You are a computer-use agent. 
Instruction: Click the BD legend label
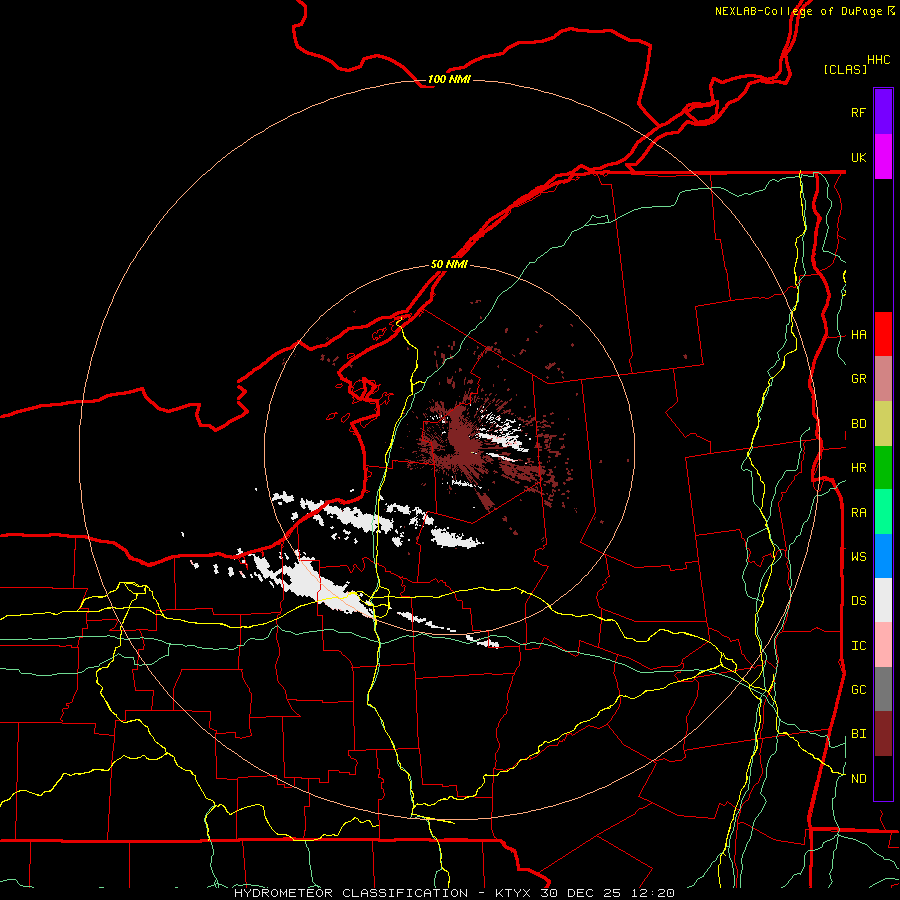858,424
